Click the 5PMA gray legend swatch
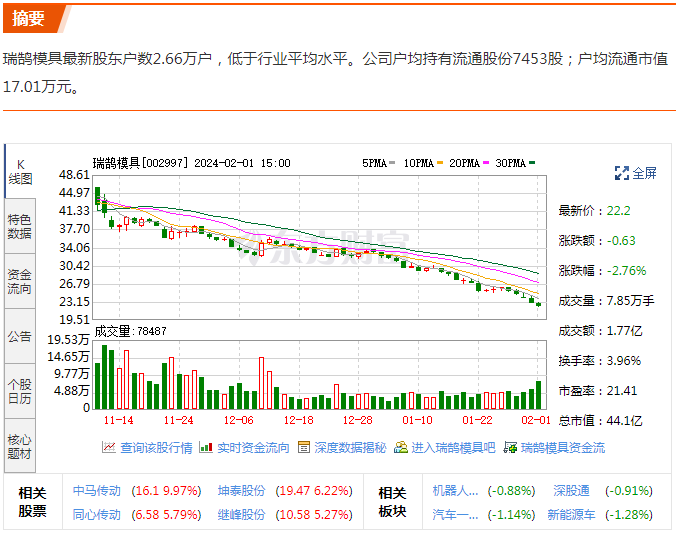The image size is (676, 535). point(392,163)
